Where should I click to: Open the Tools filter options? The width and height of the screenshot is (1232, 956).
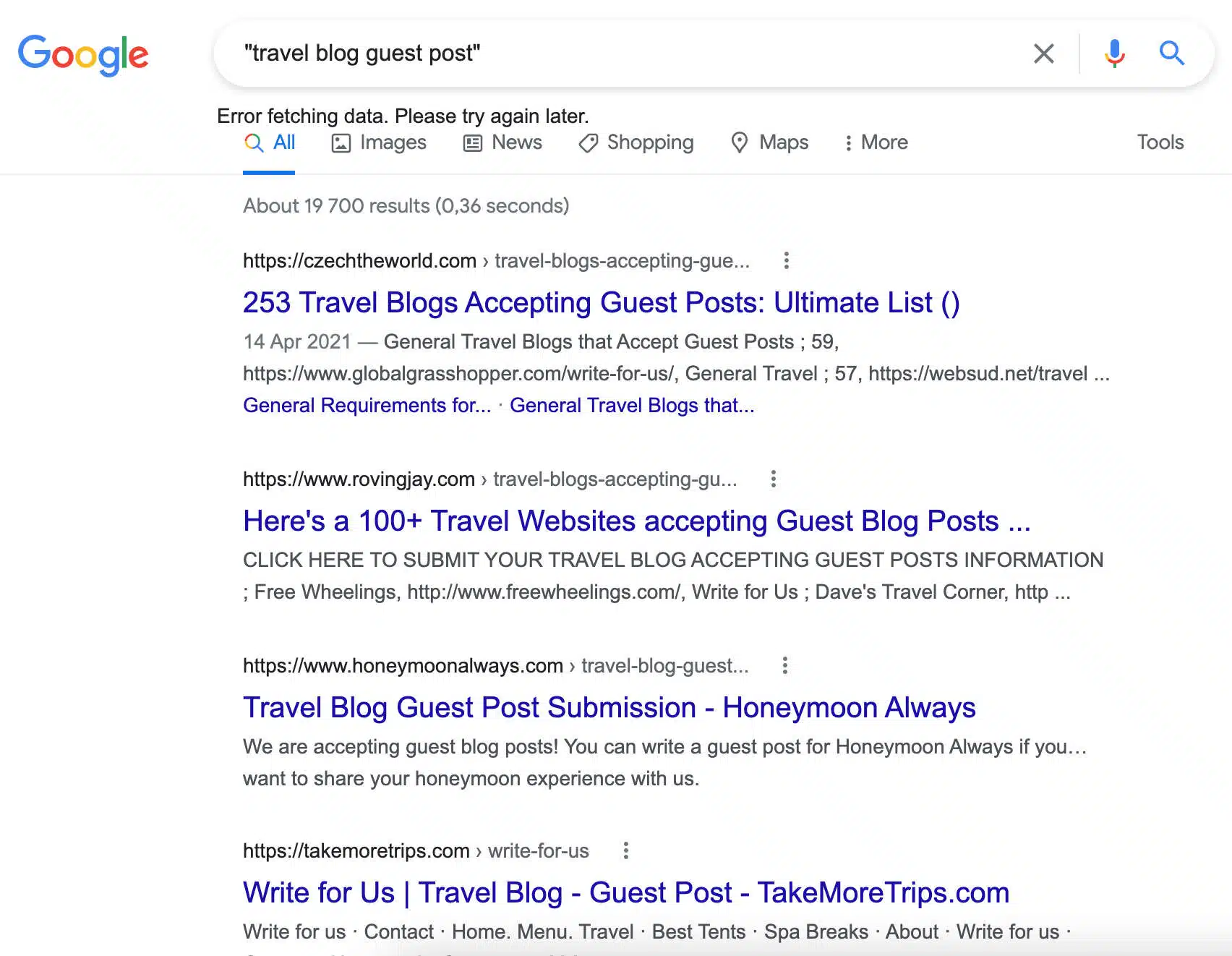point(1160,142)
